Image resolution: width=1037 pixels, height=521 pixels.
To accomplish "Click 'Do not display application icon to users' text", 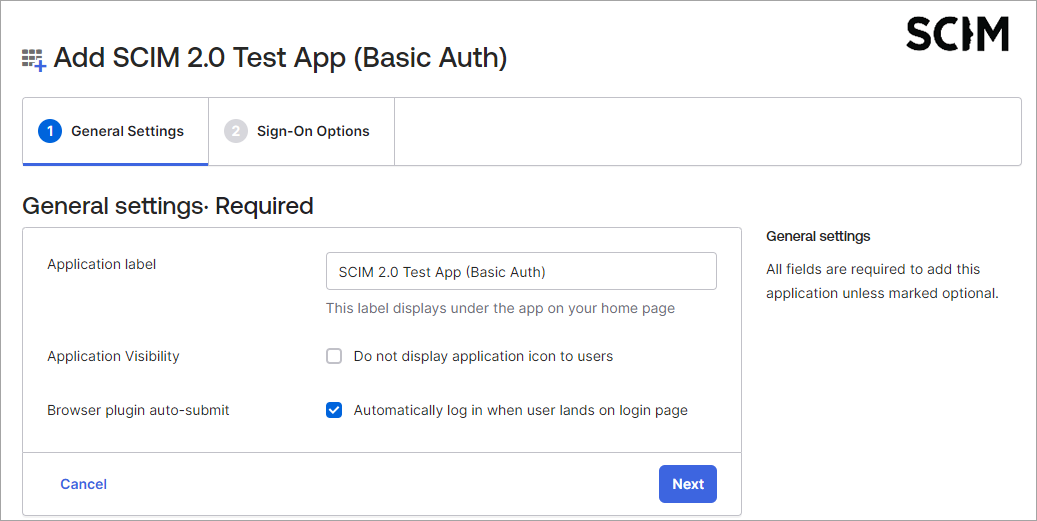I will [x=483, y=356].
